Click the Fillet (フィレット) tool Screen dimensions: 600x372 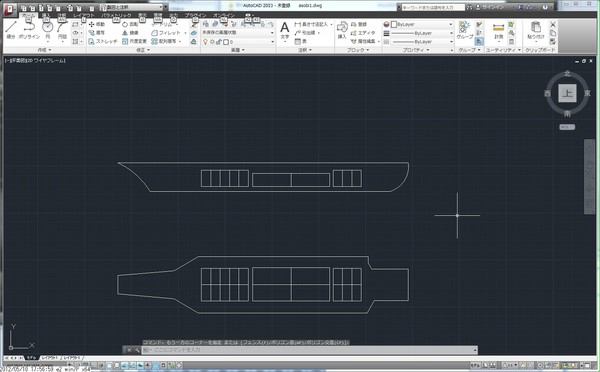(x=166, y=33)
